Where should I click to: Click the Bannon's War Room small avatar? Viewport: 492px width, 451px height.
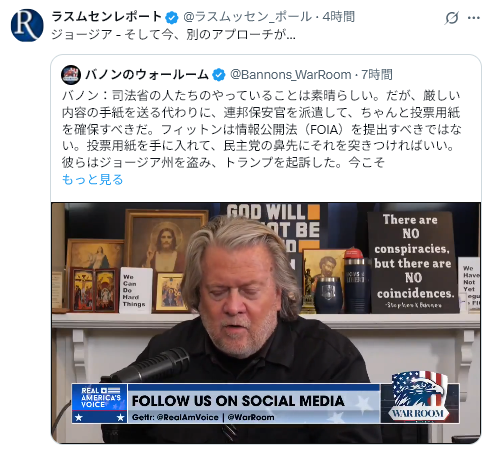coord(71,75)
